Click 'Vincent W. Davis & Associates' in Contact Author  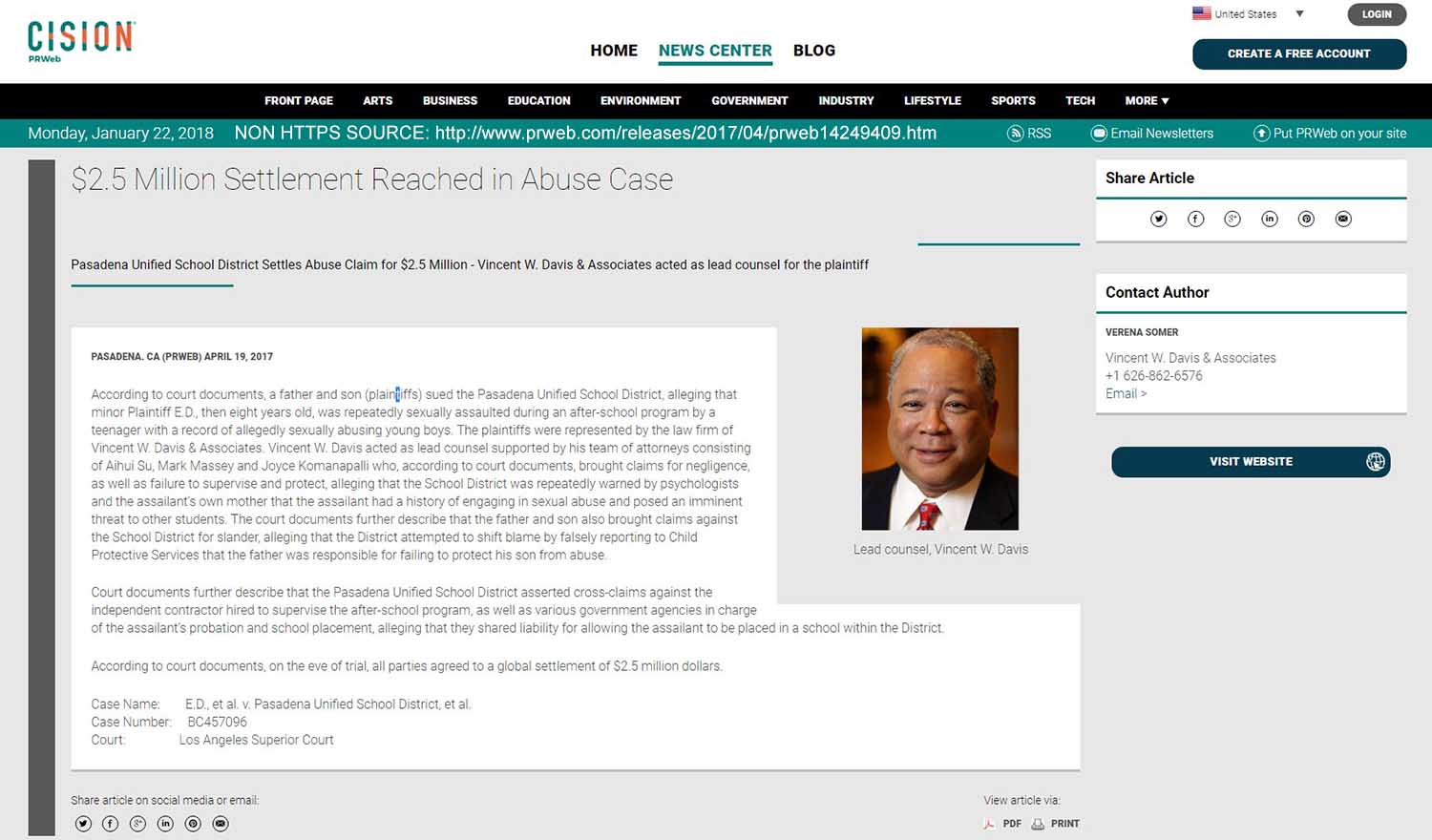[x=1190, y=358]
